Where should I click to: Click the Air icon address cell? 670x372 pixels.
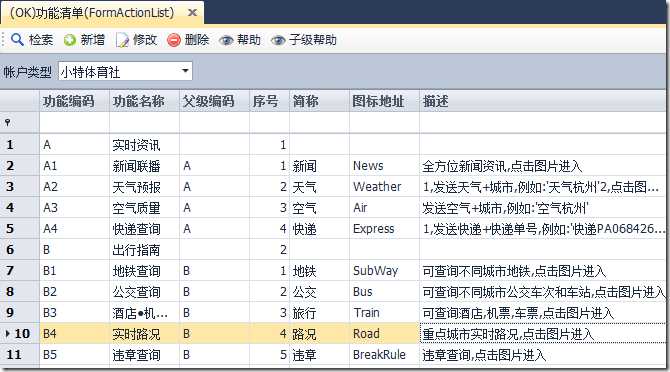(x=385, y=208)
